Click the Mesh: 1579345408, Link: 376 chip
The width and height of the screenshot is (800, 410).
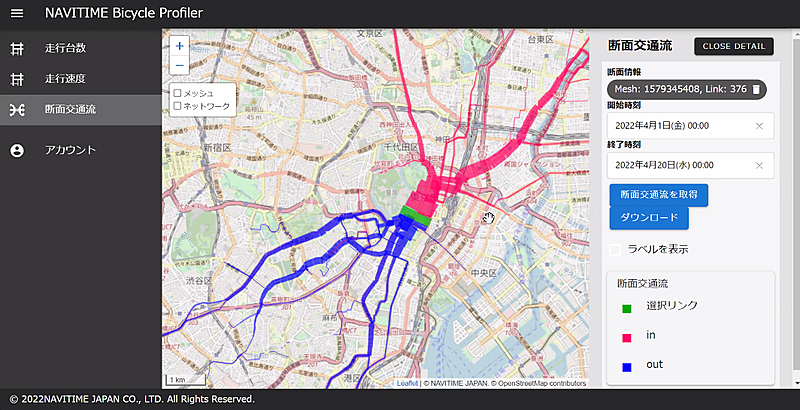tap(687, 89)
